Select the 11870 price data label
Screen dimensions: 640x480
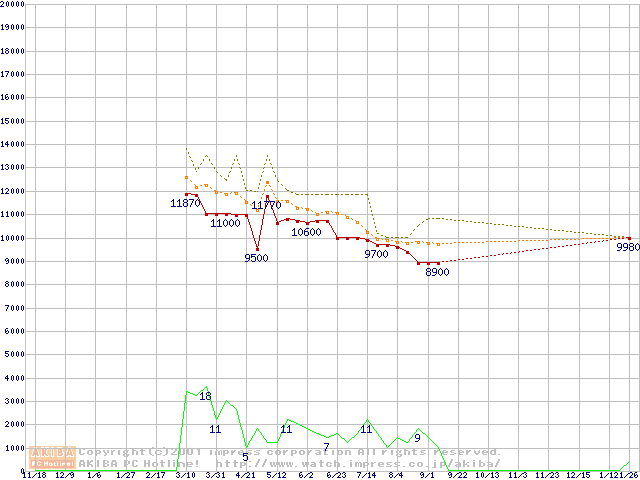click(185, 203)
